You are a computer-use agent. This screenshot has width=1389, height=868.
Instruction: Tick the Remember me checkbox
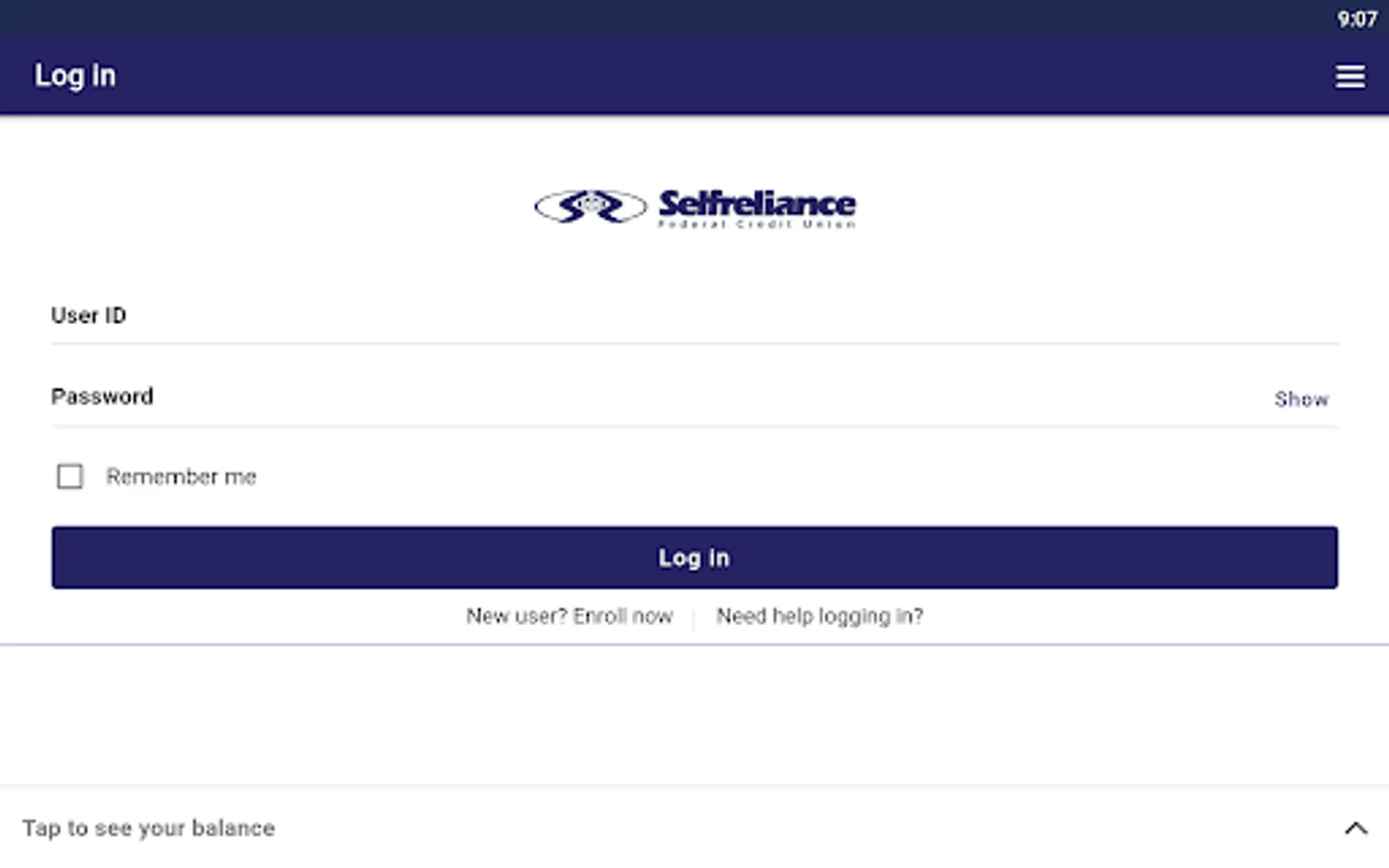(69, 476)
